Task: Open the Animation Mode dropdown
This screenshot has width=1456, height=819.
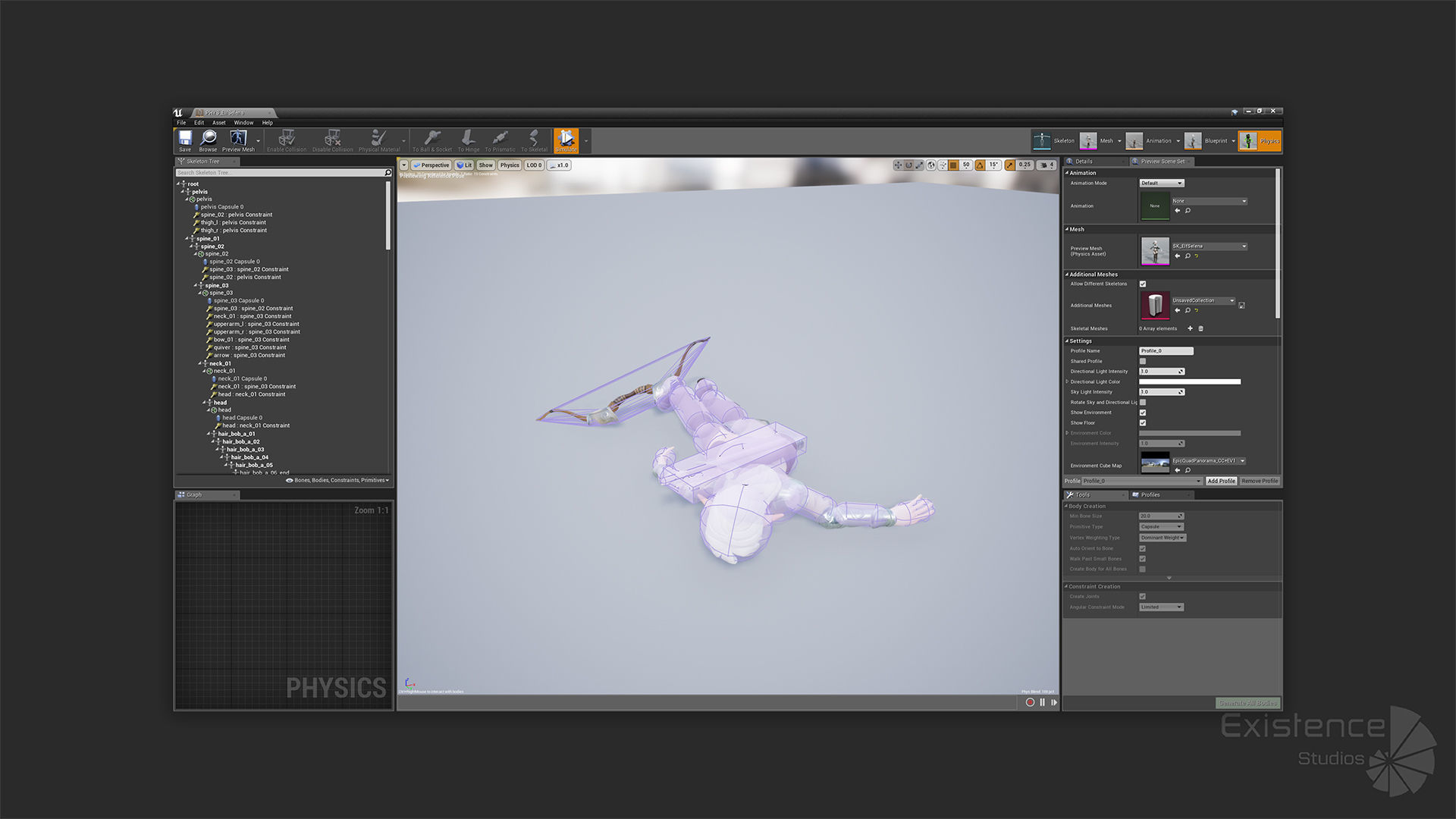Action: [1161, 183]
